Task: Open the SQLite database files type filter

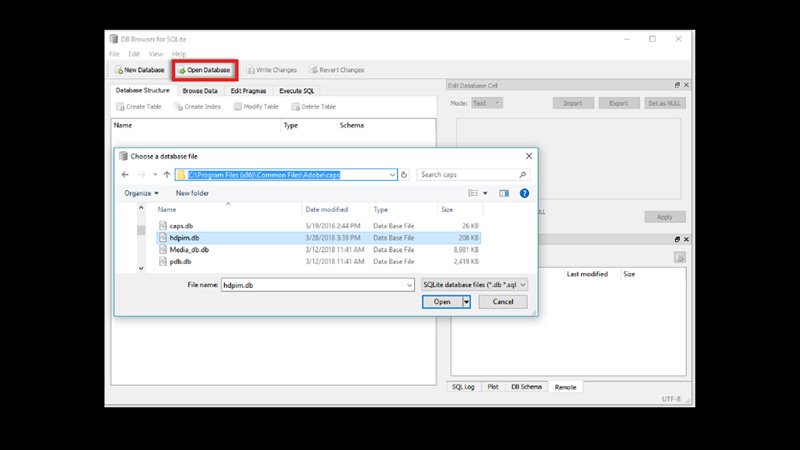Action: [x=474, y=285]
